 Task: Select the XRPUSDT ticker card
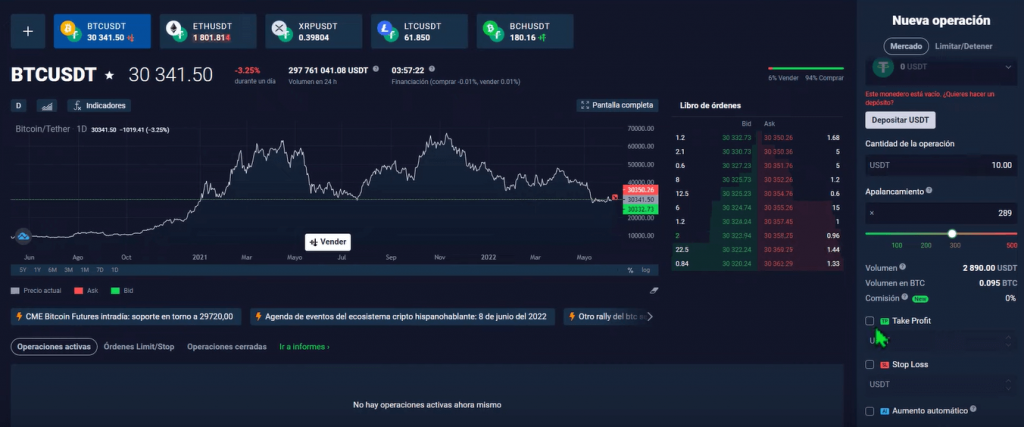click(313, 31)
